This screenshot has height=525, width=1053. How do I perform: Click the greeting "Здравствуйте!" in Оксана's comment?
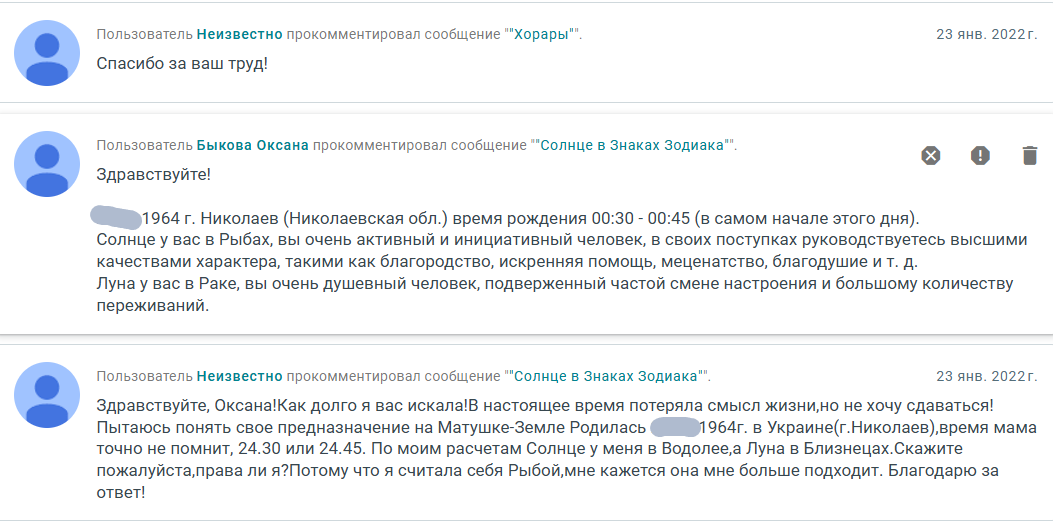153,175
